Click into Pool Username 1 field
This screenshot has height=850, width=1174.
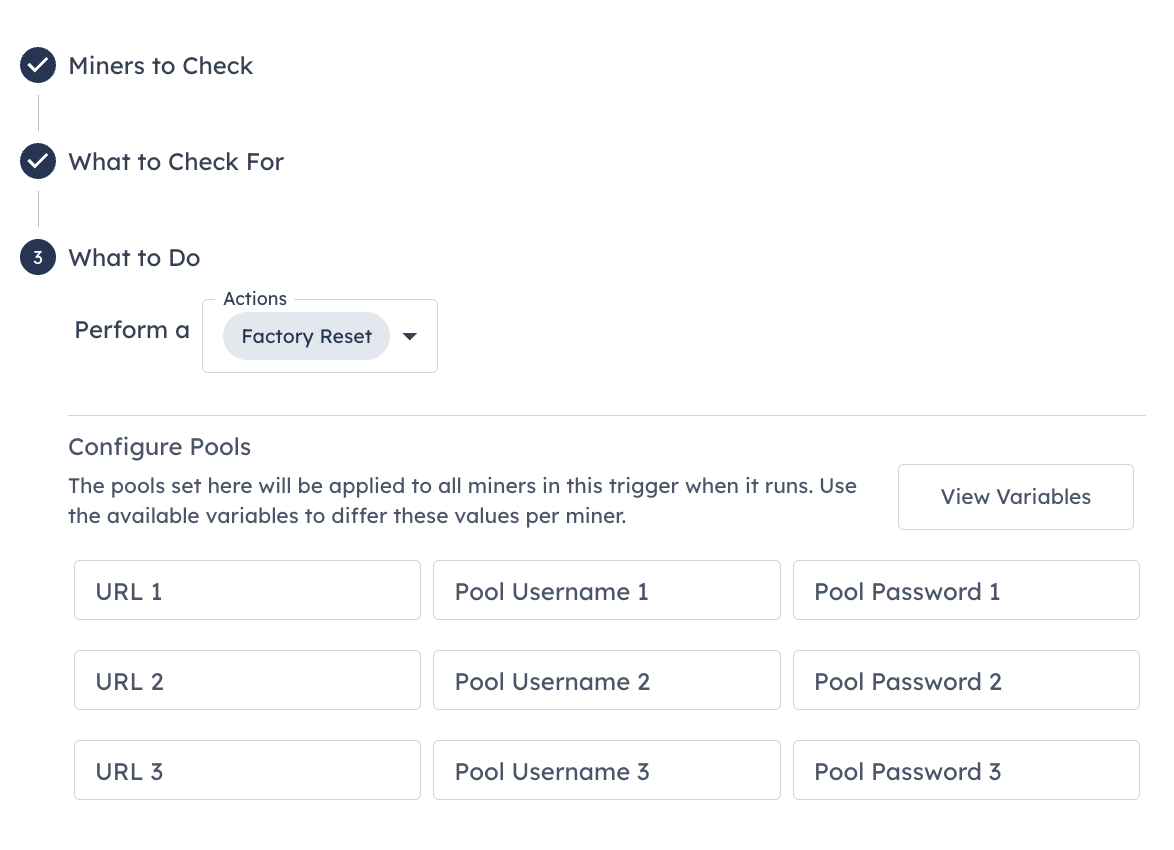(606, 590)
